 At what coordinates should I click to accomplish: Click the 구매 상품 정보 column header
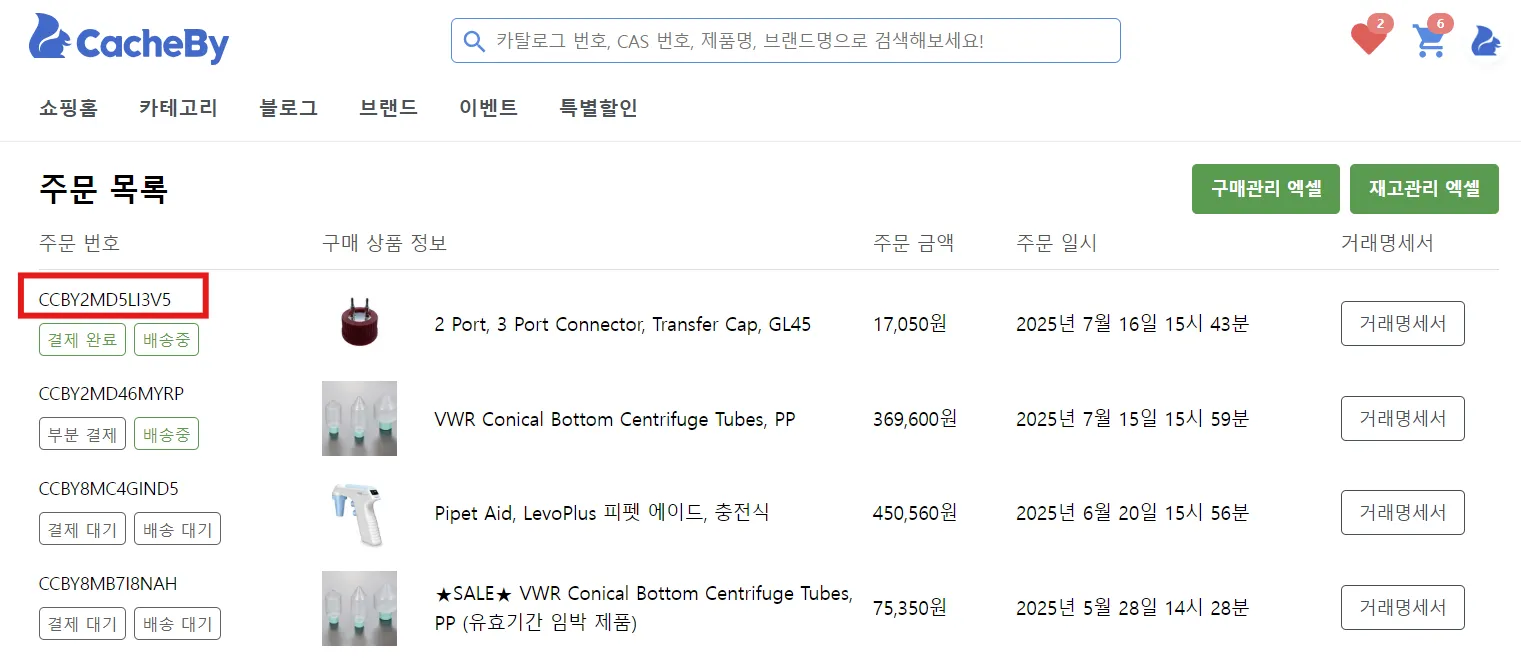coord(384,243)
